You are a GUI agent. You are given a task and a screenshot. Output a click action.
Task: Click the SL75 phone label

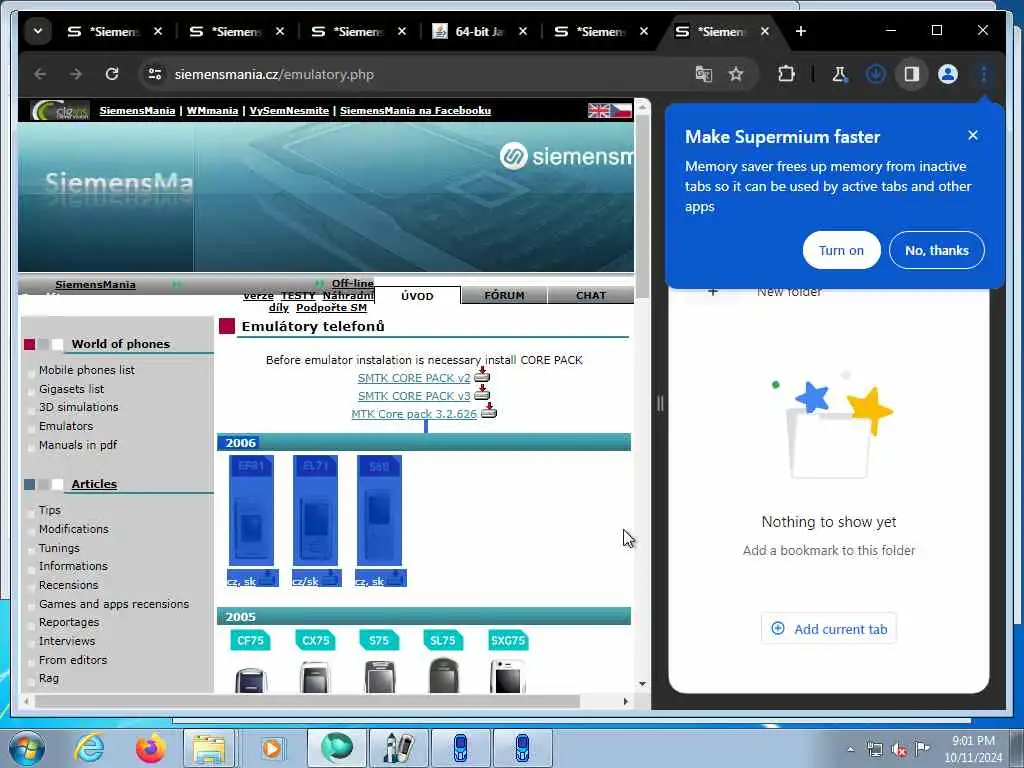pos(443,641)
